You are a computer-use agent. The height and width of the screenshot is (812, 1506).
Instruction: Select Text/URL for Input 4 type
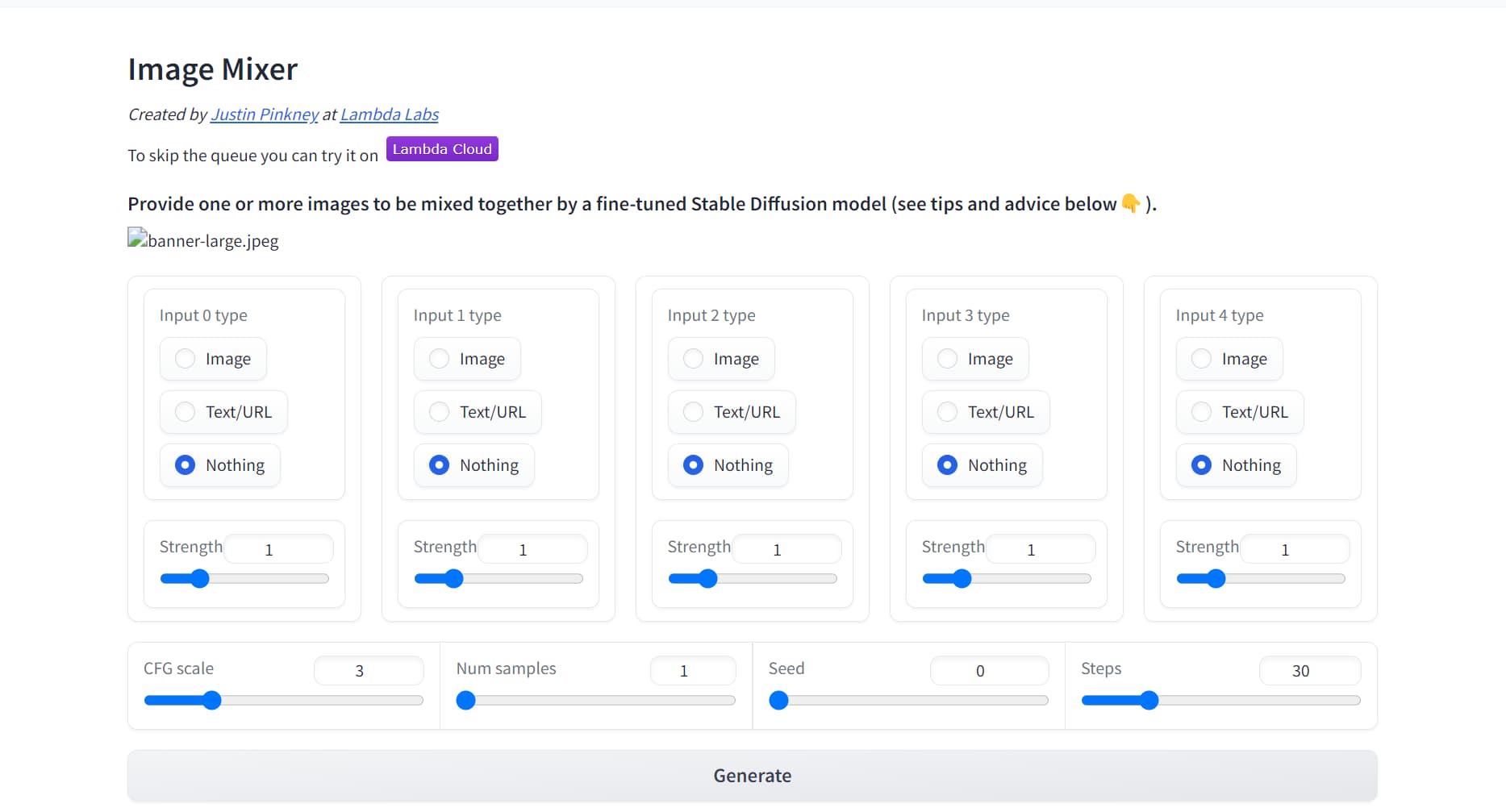coord(1202,412)
